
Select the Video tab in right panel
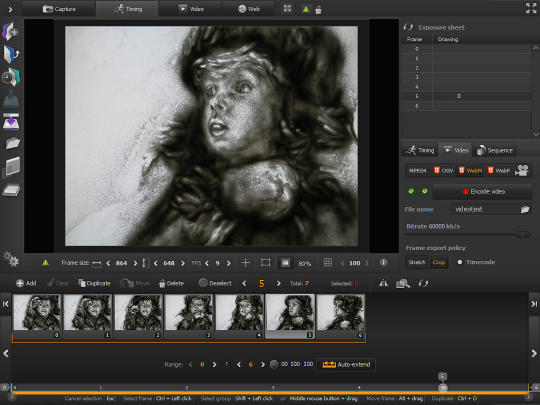click(x=455, y=150)
